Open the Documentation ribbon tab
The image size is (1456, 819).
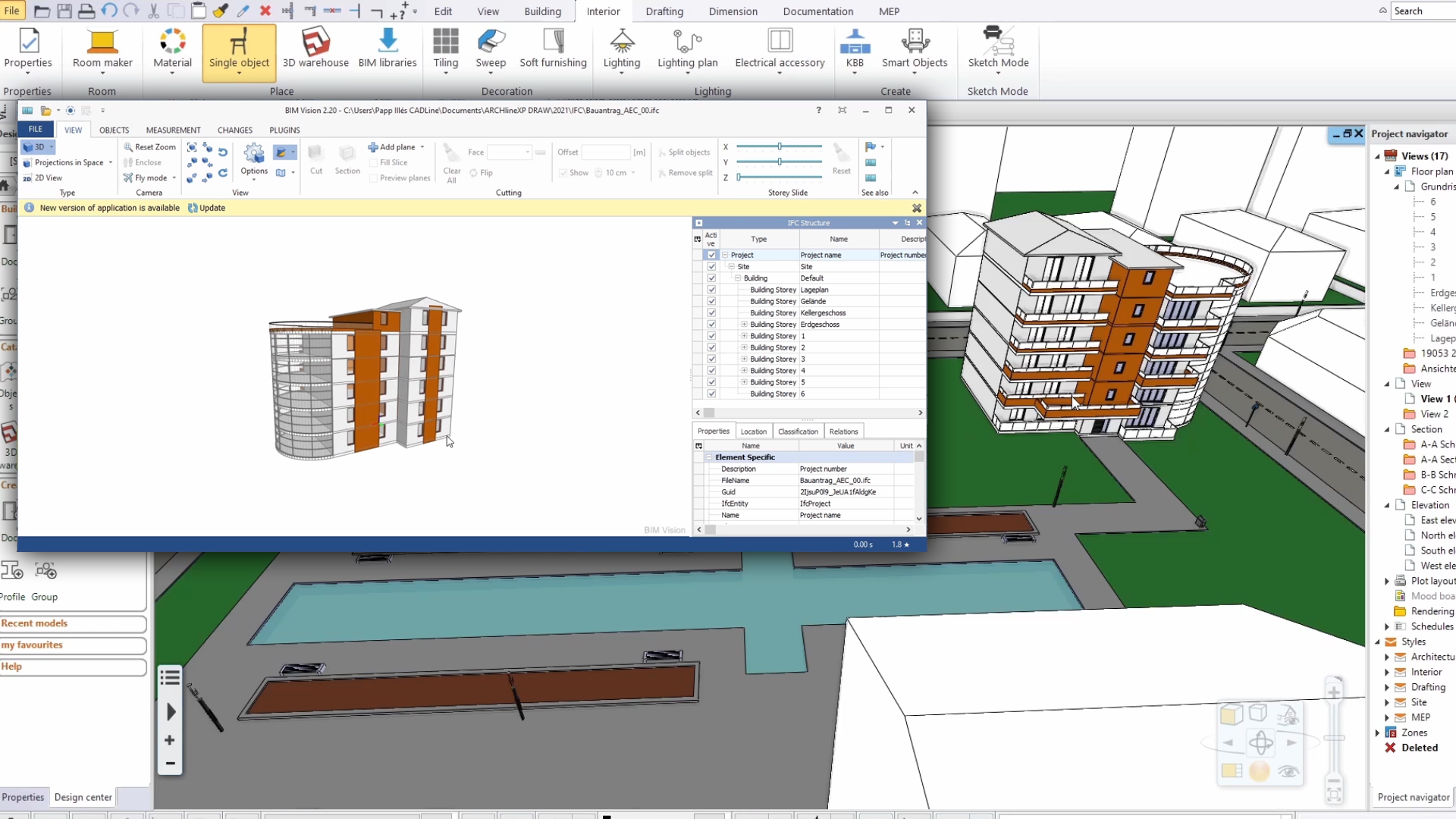(x=817, y=11)
